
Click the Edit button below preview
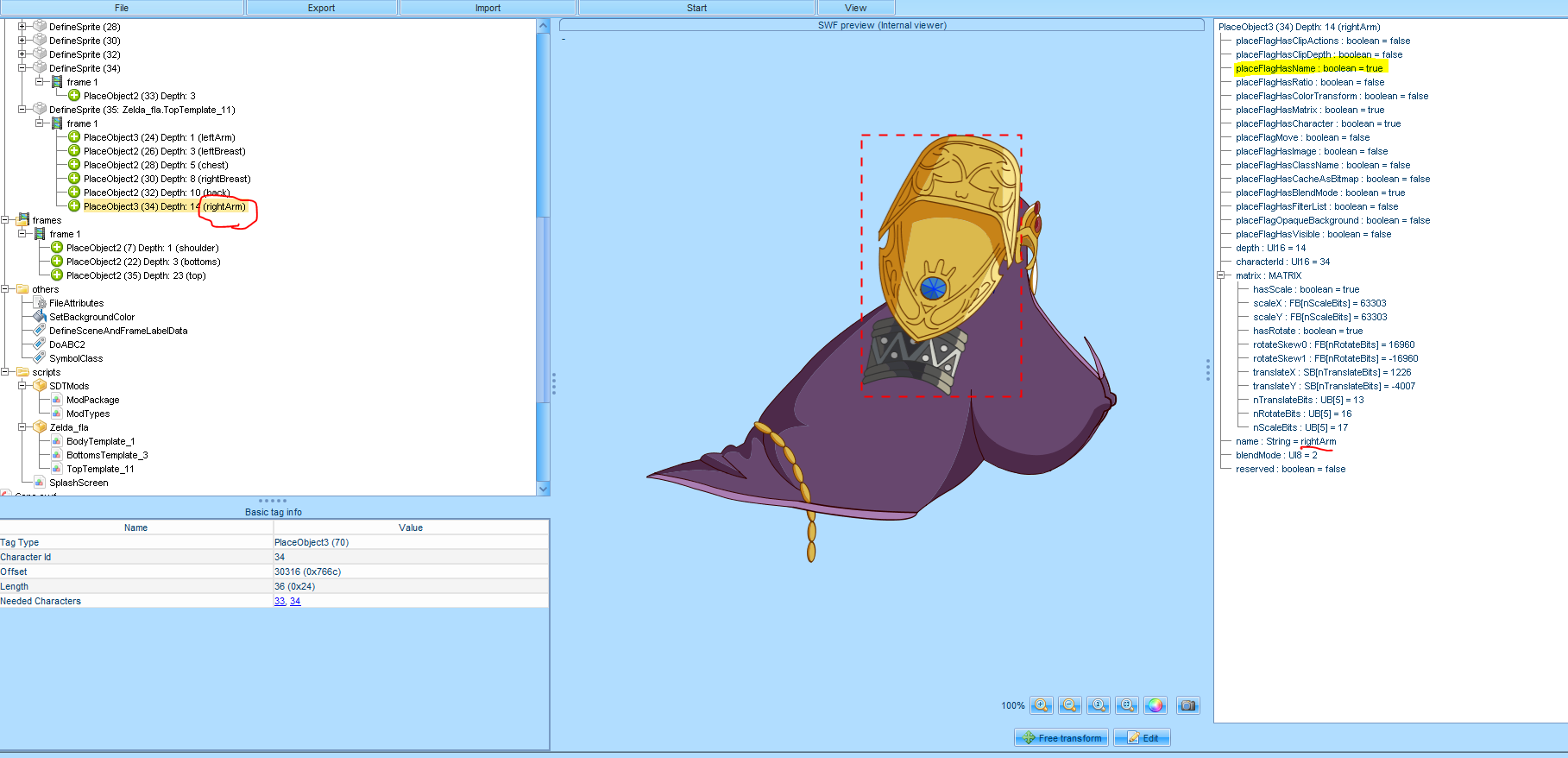coord(1142,738)
